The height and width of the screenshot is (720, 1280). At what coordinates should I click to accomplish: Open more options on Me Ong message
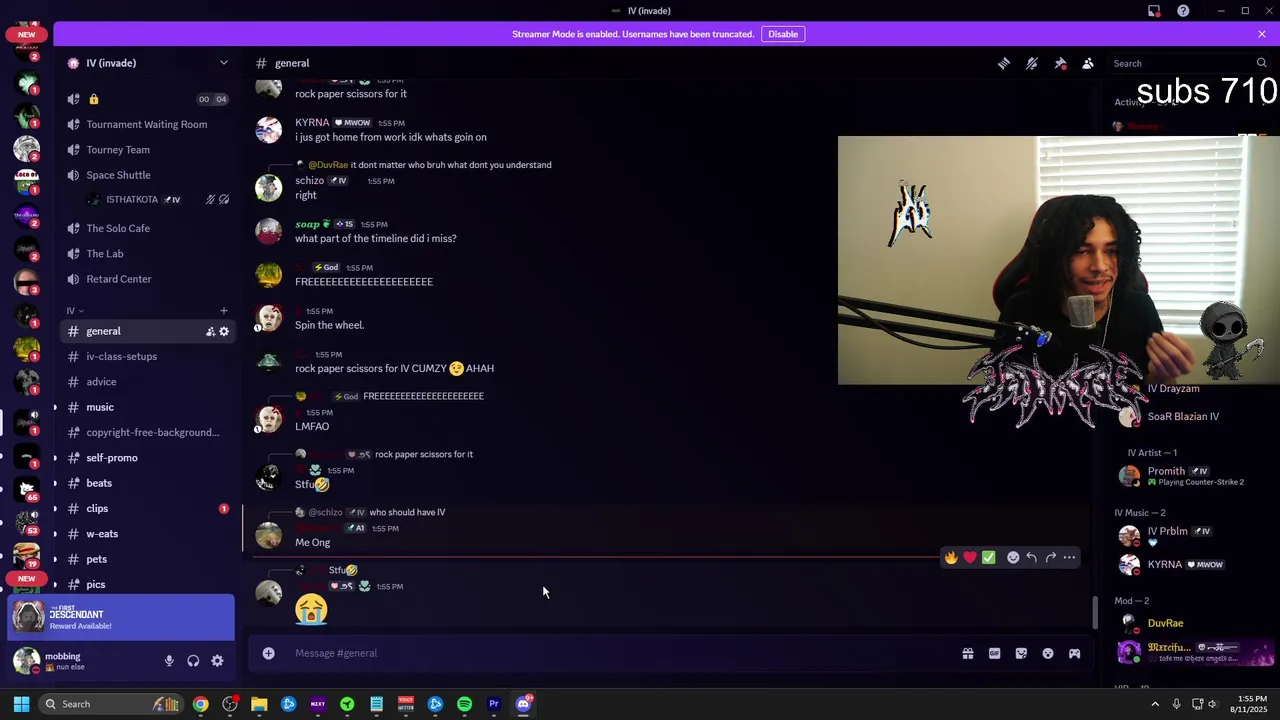click(1069, 557)
